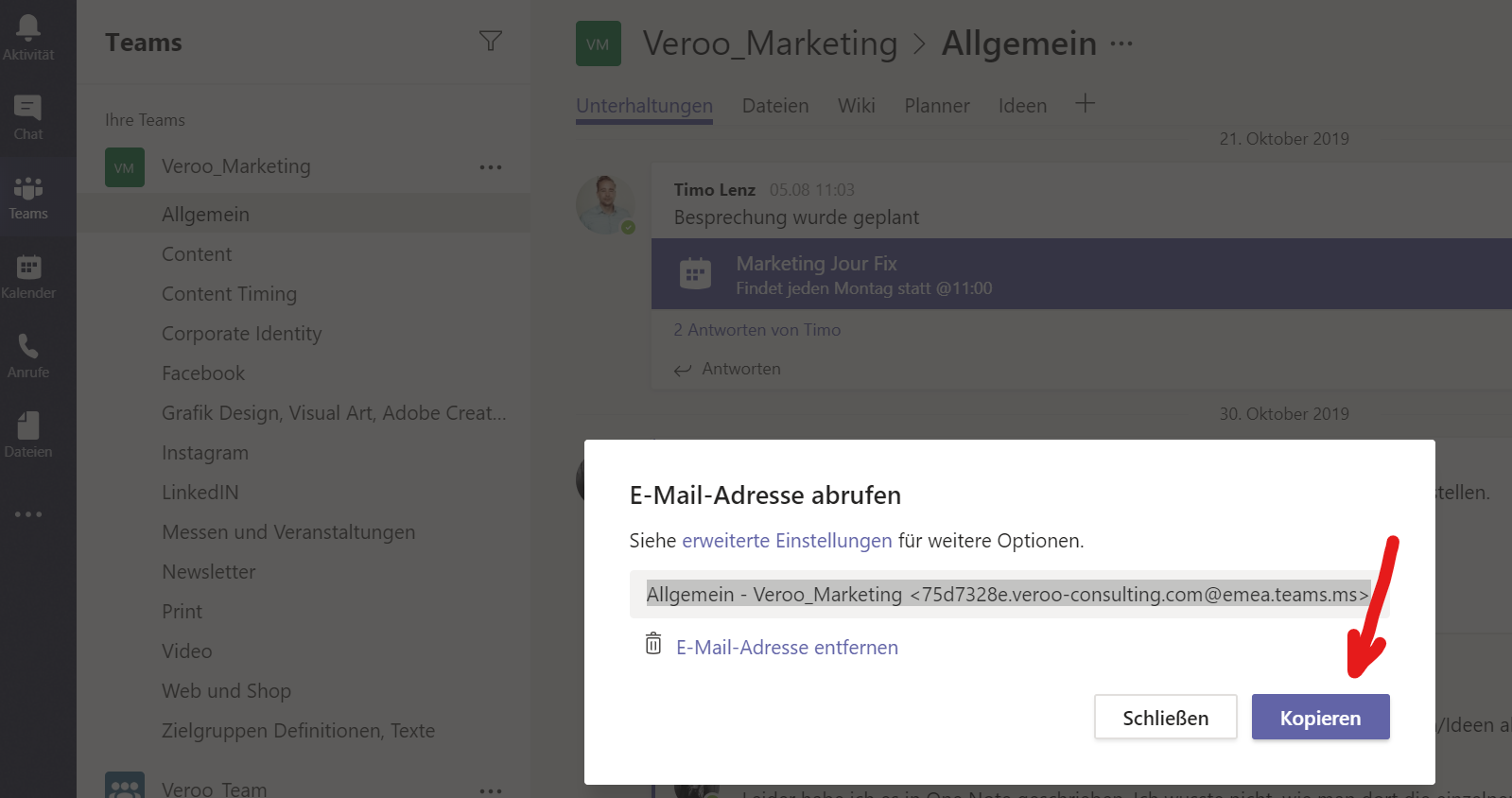Click the channel email address field
The height and width of the screenshot is (798, 1512).
coord(1006,595)
